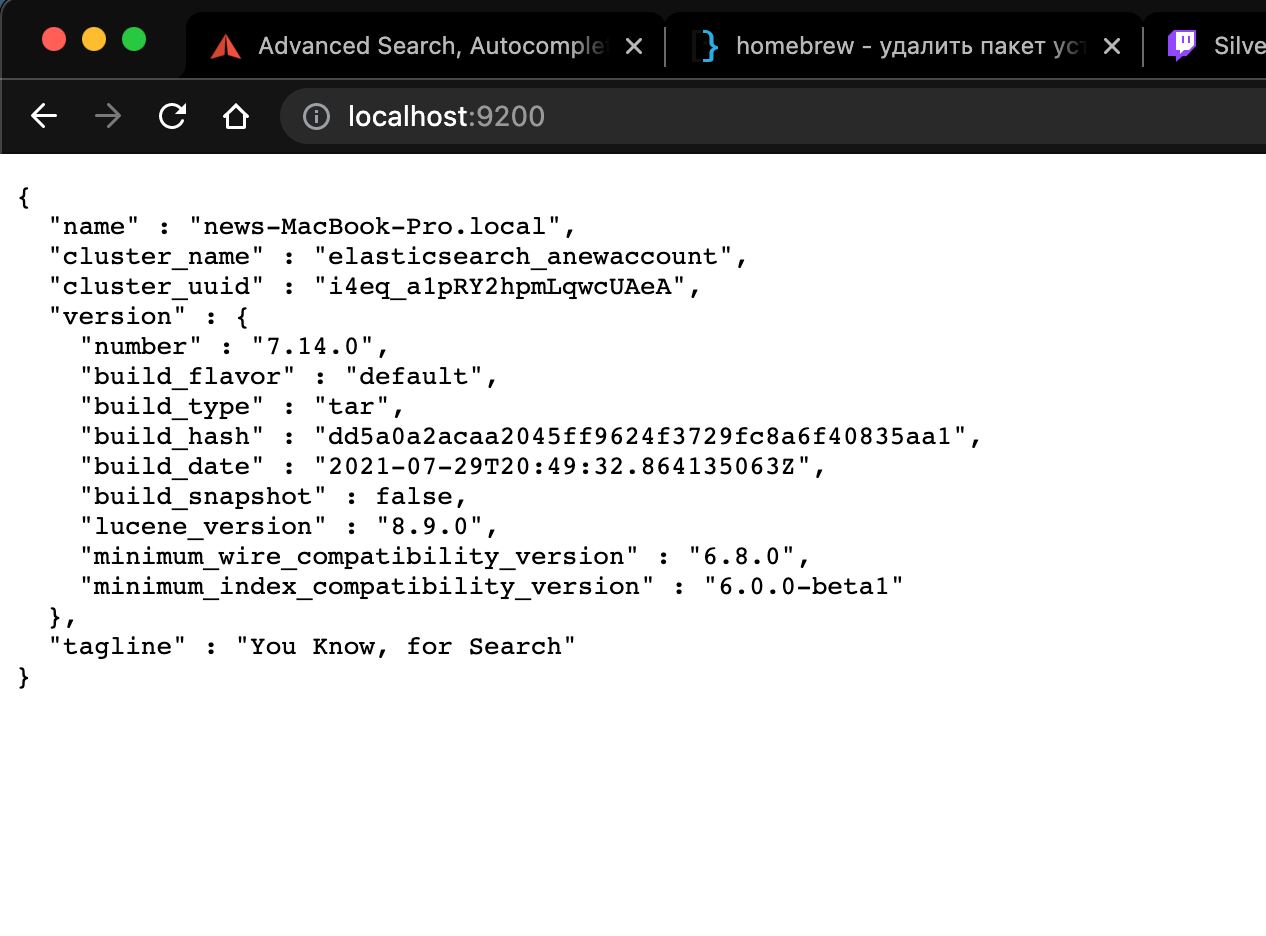View site information for localhost
Image resolution: width=1266 pixels, height=936 pixels.
click(x=316, y=117)
